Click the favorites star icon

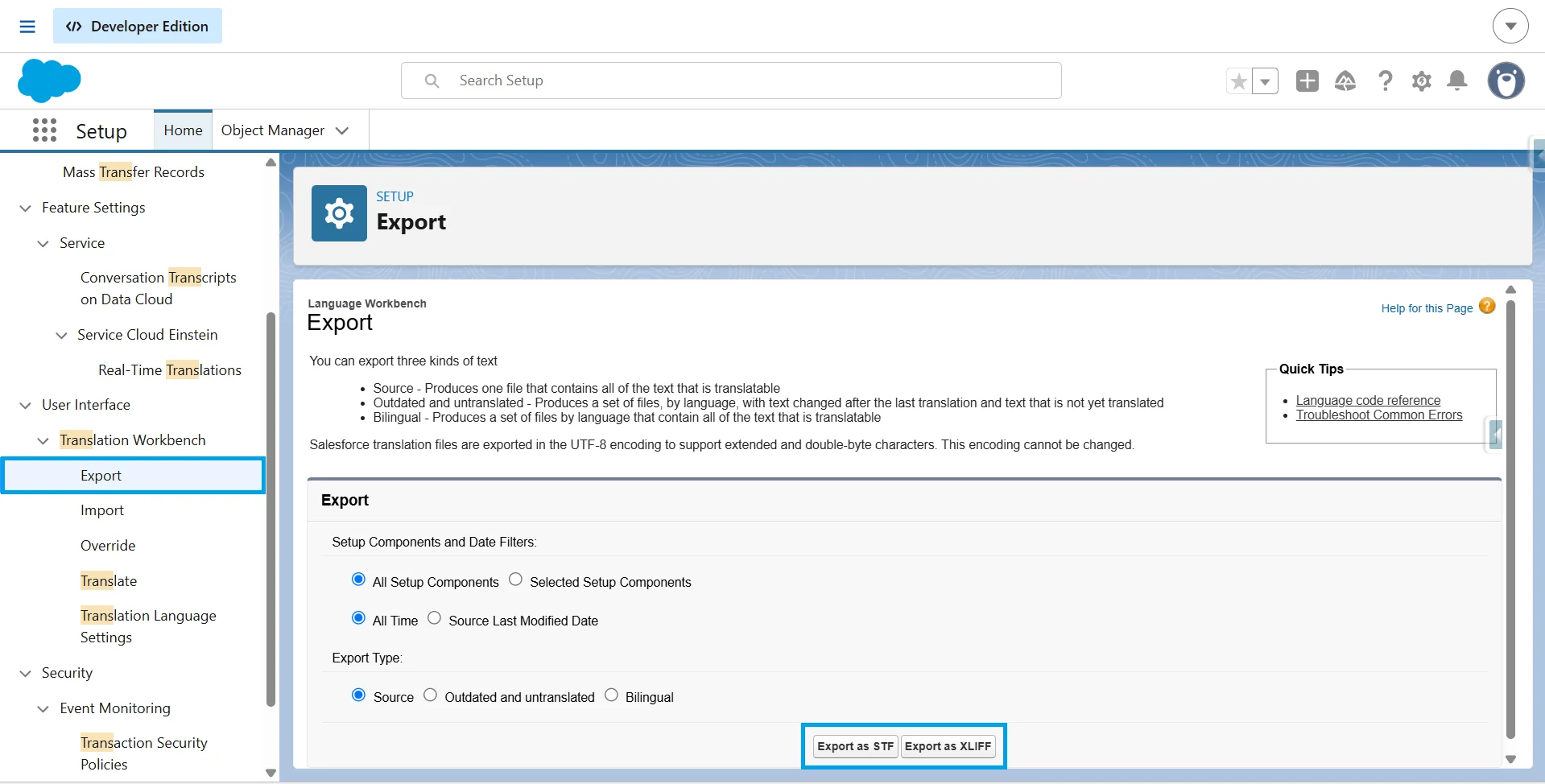(x=1239, y=81)
